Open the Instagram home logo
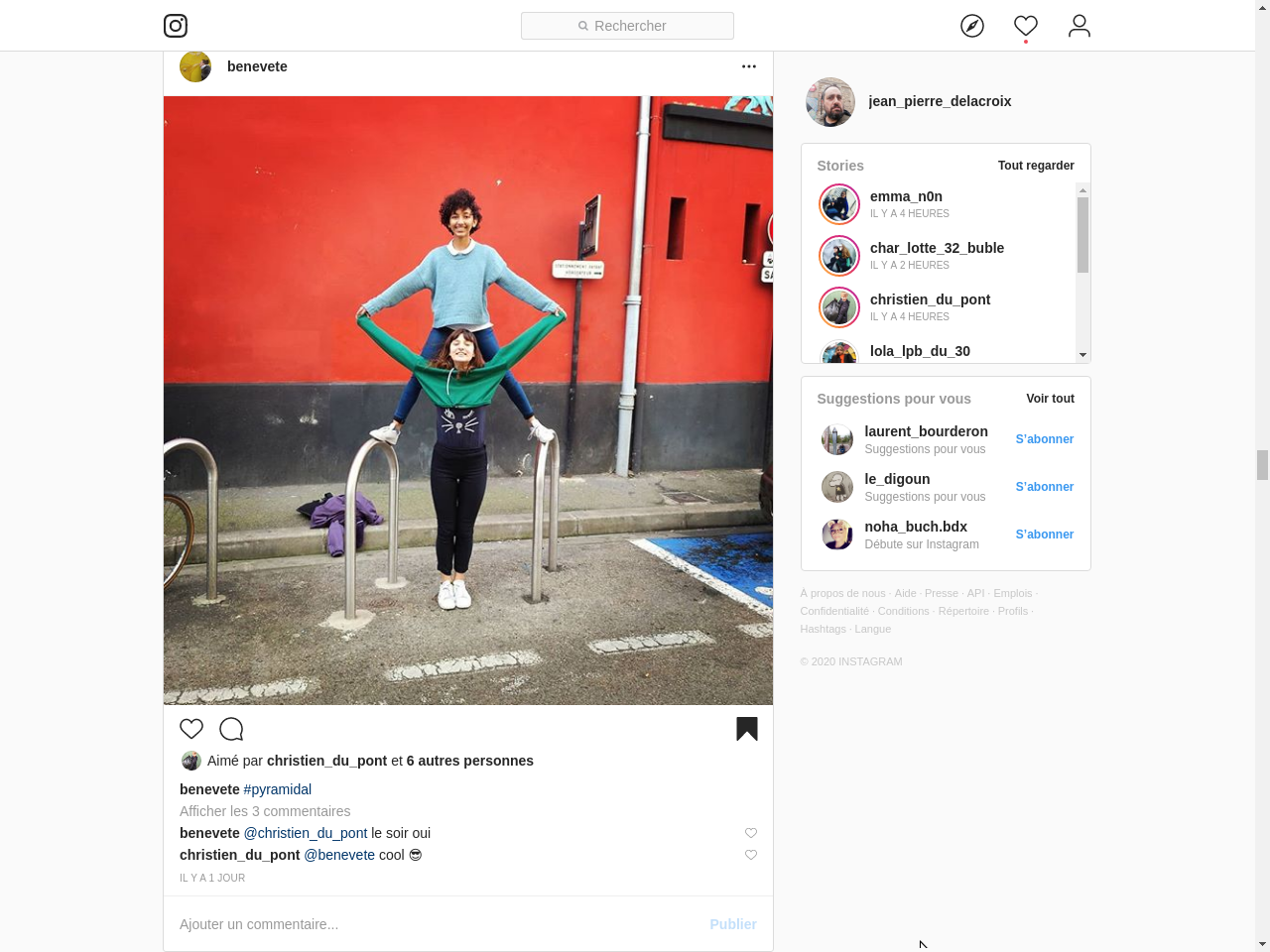The width and height of the screenshot is (1270, 952). pyautogui.click(x=176, y=26)
